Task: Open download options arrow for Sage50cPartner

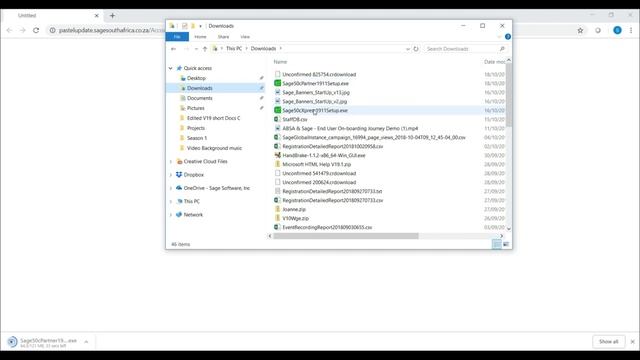Action: pos(86,342)
